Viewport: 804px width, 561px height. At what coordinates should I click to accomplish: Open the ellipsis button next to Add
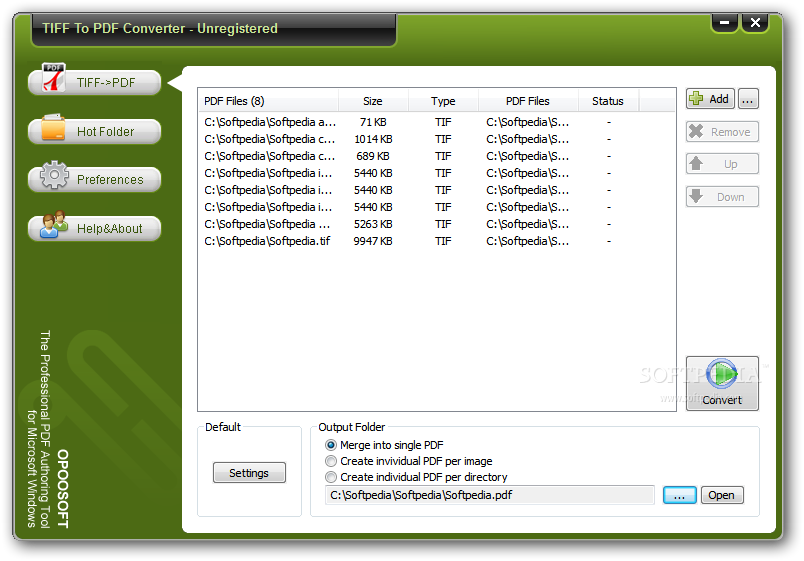748,98
